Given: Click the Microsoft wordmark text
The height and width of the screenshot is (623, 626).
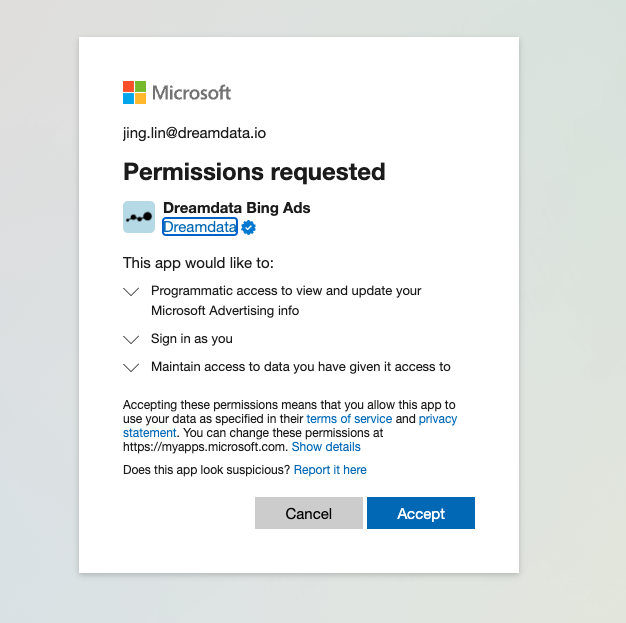Looking at the screenshot, I should tap(191, 93).
